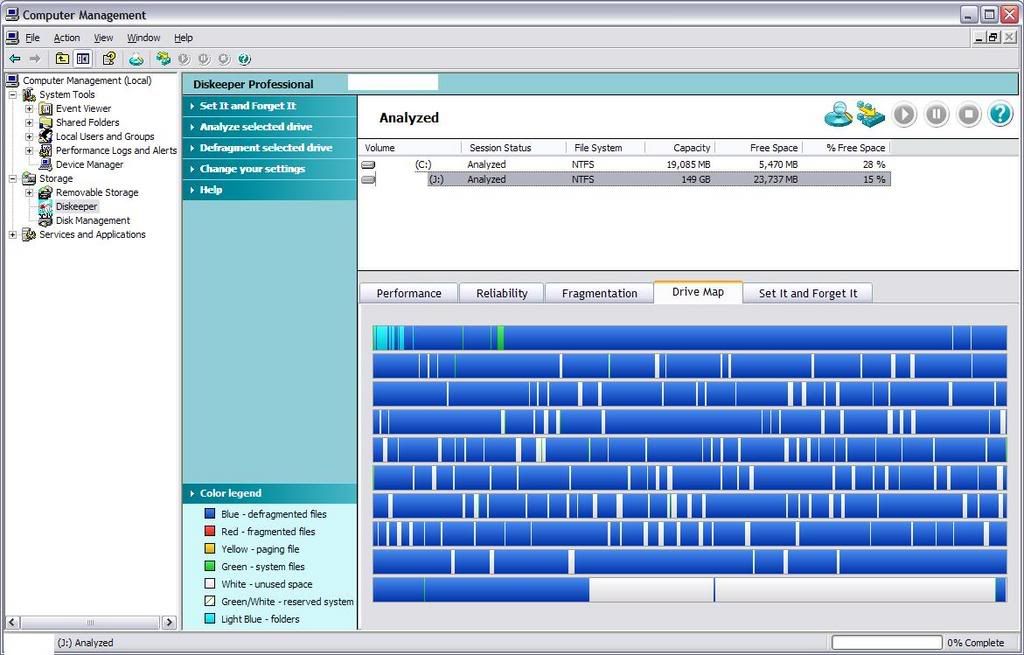The image size is (1024, 655).
Task: Click the small greyed-out pause icon in the top toolbar
Action: [204, 59]
